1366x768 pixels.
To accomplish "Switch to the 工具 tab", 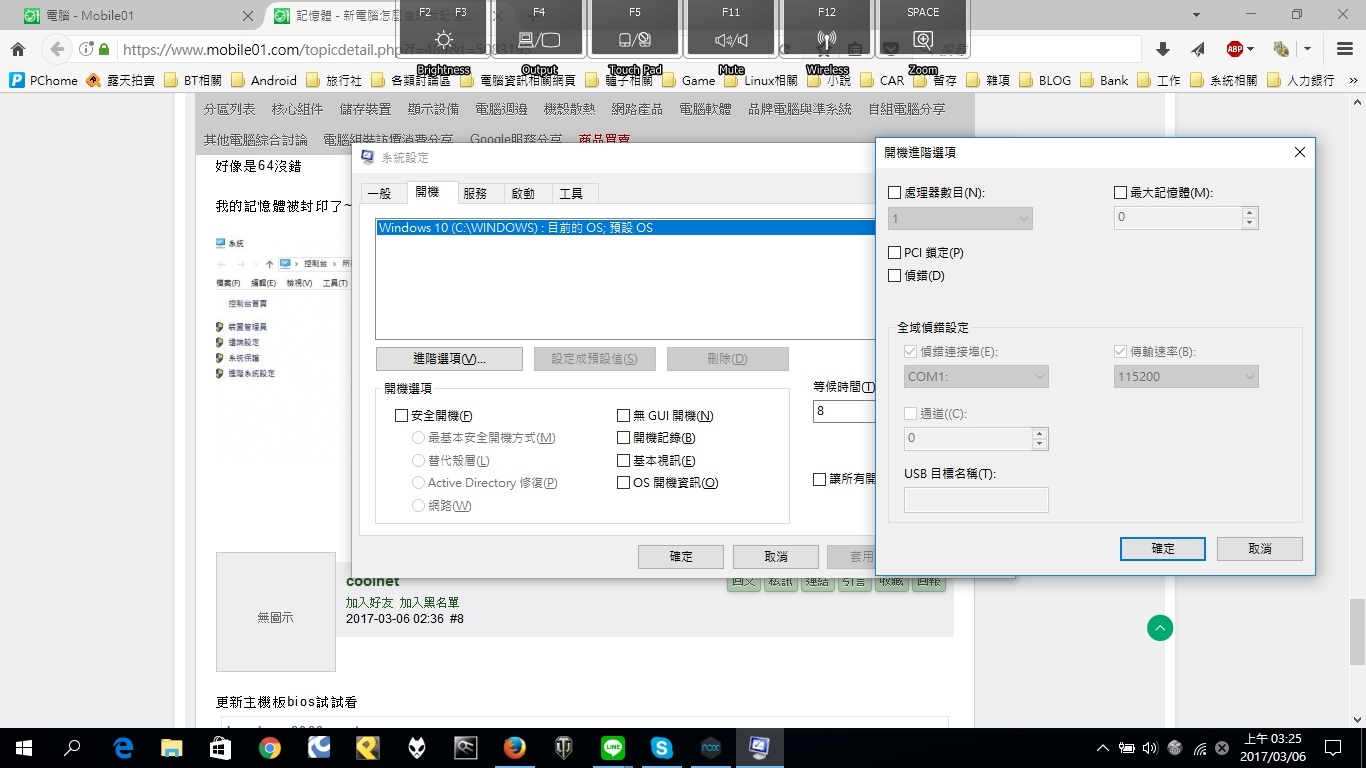I will (571, 193).
